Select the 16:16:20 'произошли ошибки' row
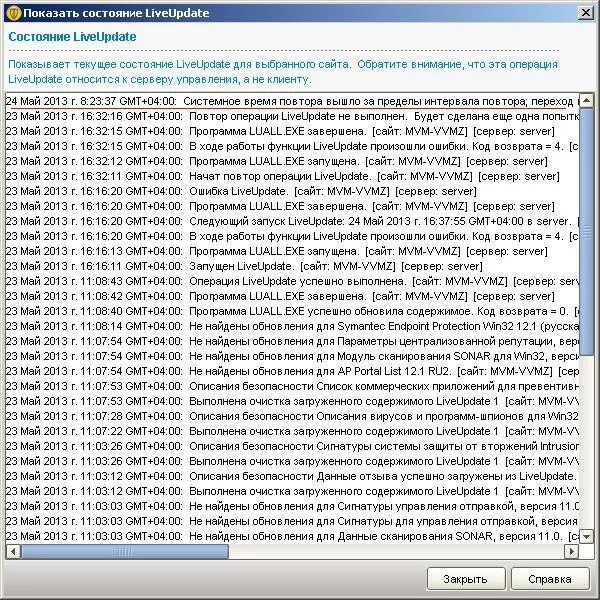 [292, 236]
